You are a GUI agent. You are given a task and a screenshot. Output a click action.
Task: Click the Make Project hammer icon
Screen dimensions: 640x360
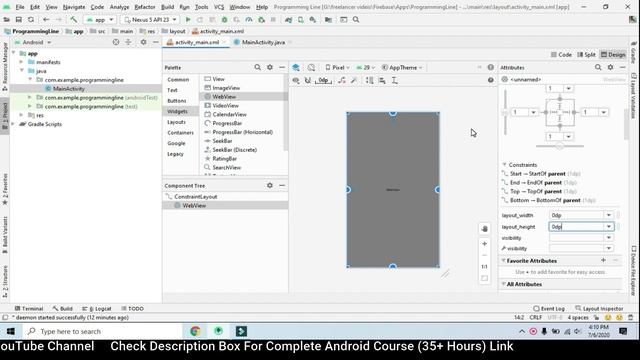pyautogui.click(x=73, y=20)
